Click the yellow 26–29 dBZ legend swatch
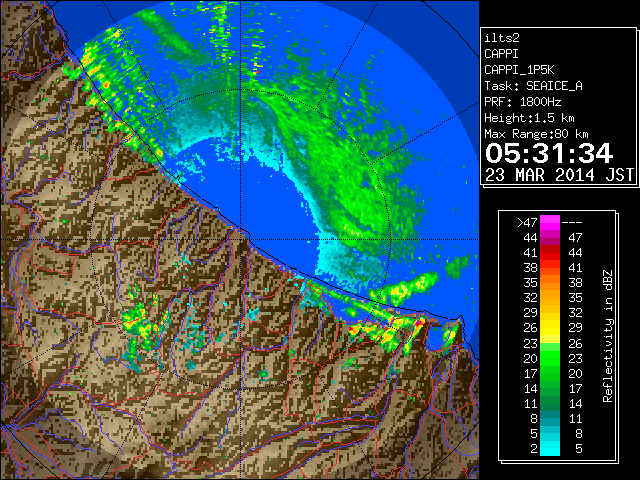 click(x=550, y=328)
